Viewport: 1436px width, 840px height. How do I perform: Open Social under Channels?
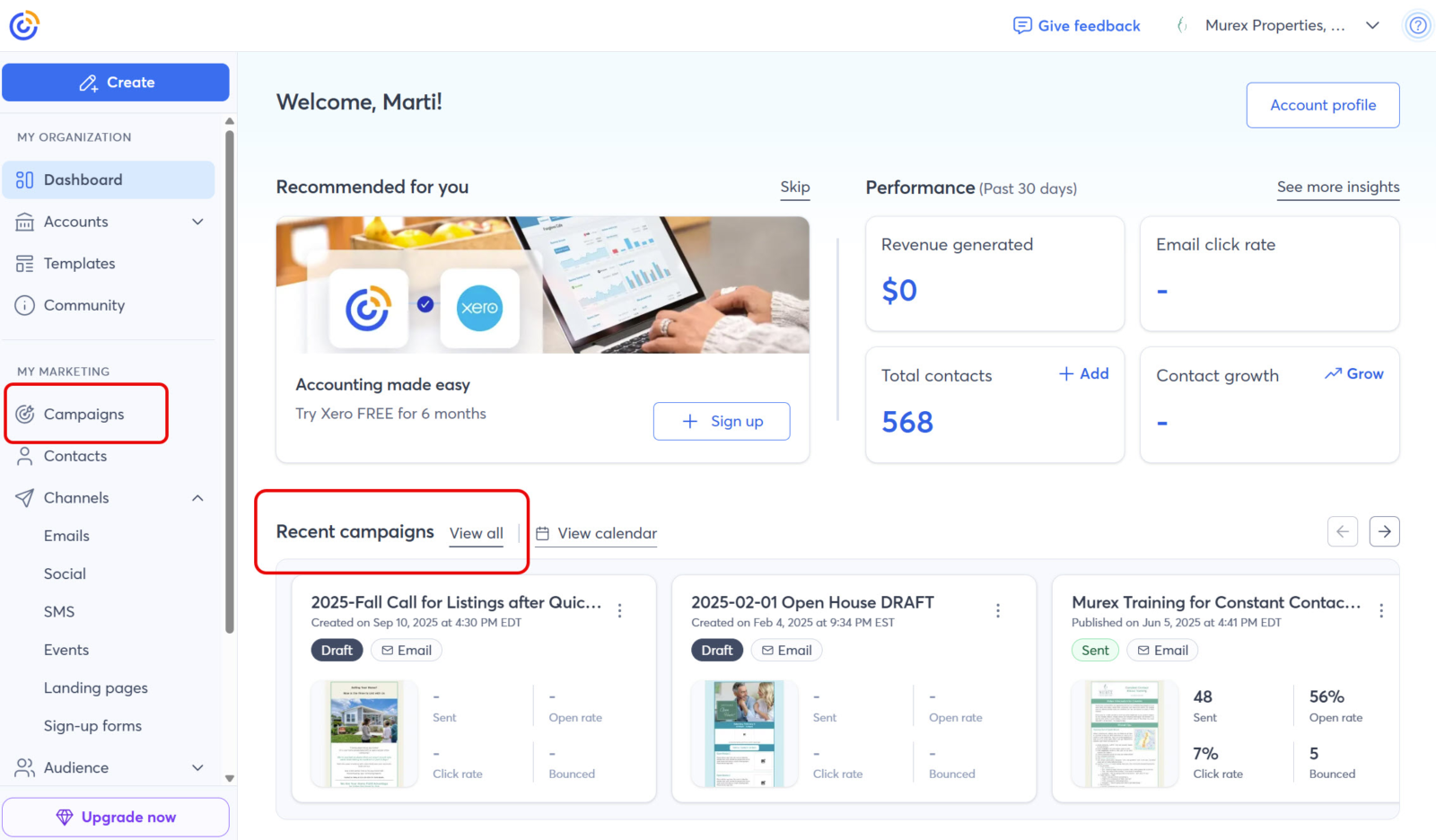(65, 573)
